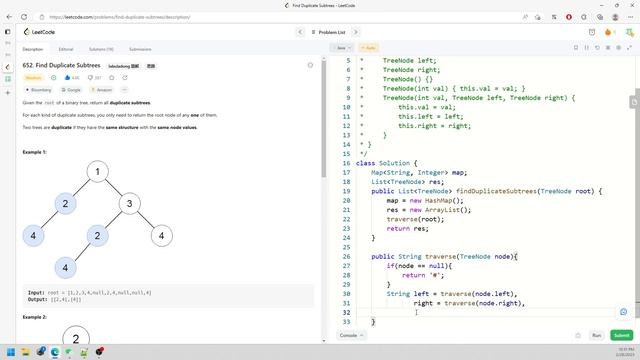Open the Windows Start menu

[11, 352]
